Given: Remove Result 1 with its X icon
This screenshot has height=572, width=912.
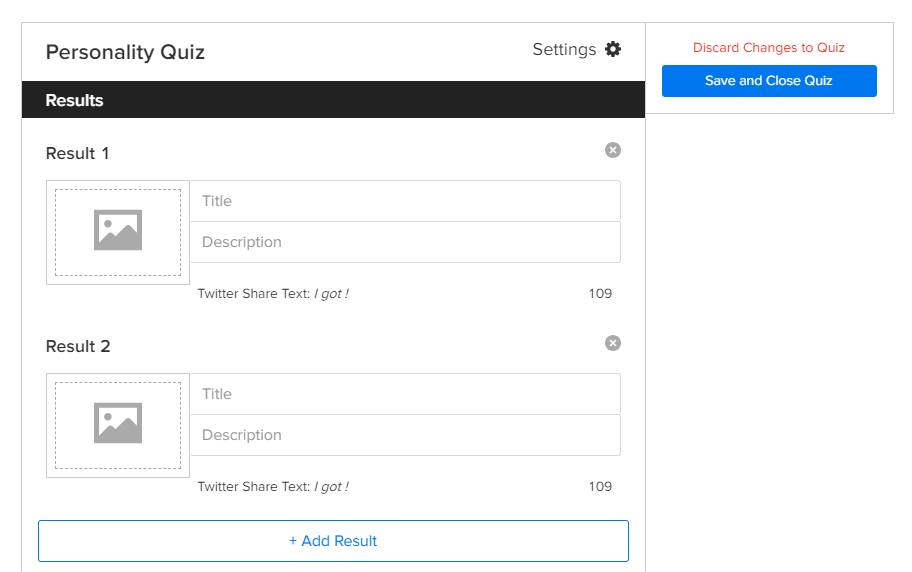Looking at the screenshot, I should click(613, 150).
